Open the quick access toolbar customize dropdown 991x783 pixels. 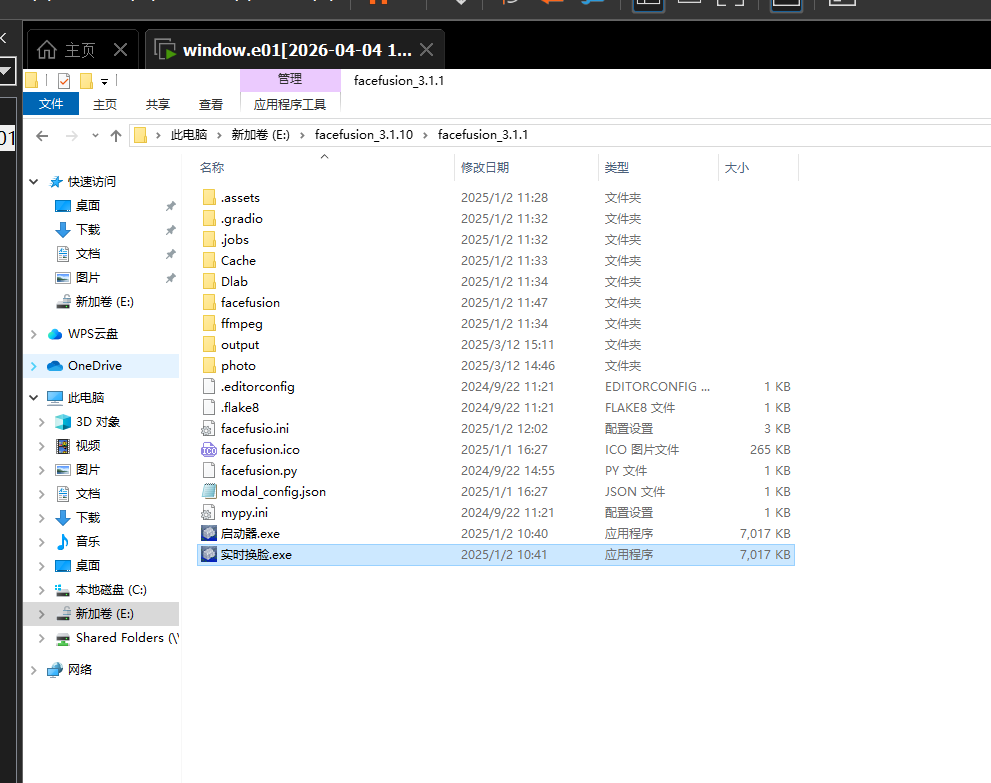104,82
